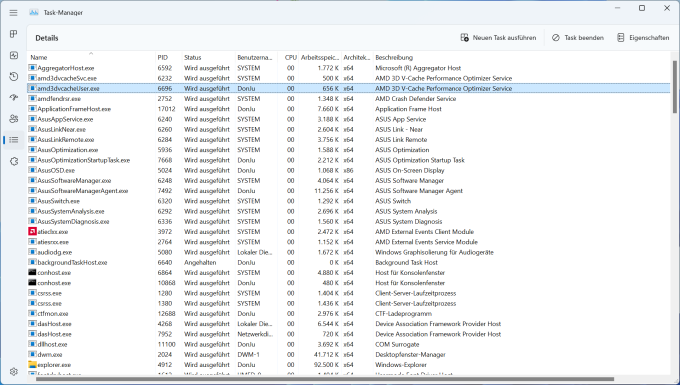Click the ctfmon.exe process icon
Viewport: 680px width, 385px height.
point(32,313)
